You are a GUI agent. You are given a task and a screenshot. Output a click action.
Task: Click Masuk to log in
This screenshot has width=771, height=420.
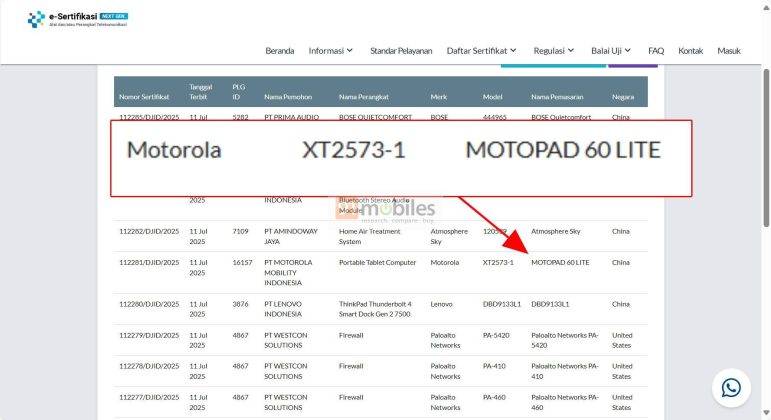[x=729, y=51]
